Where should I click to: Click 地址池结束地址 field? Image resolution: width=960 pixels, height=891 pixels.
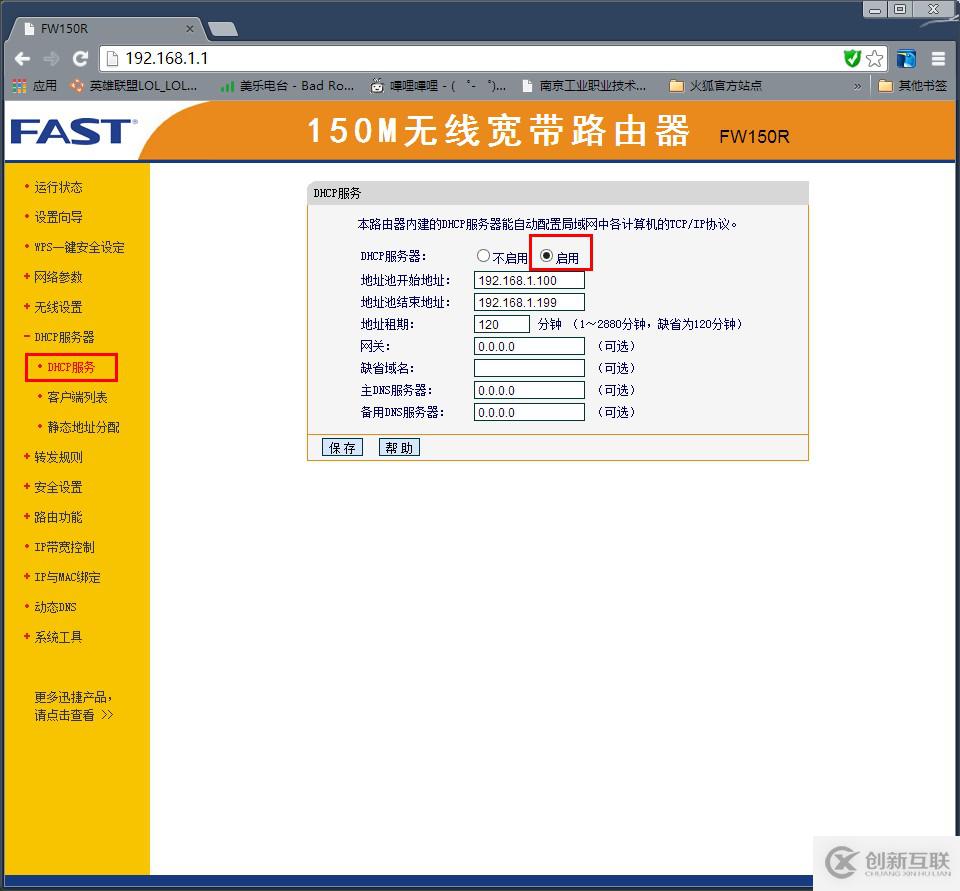point(530,303)
